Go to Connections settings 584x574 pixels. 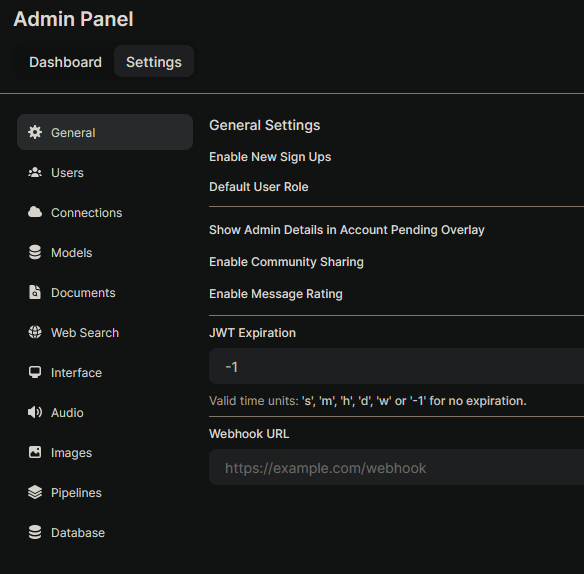[x=105, y=212]
